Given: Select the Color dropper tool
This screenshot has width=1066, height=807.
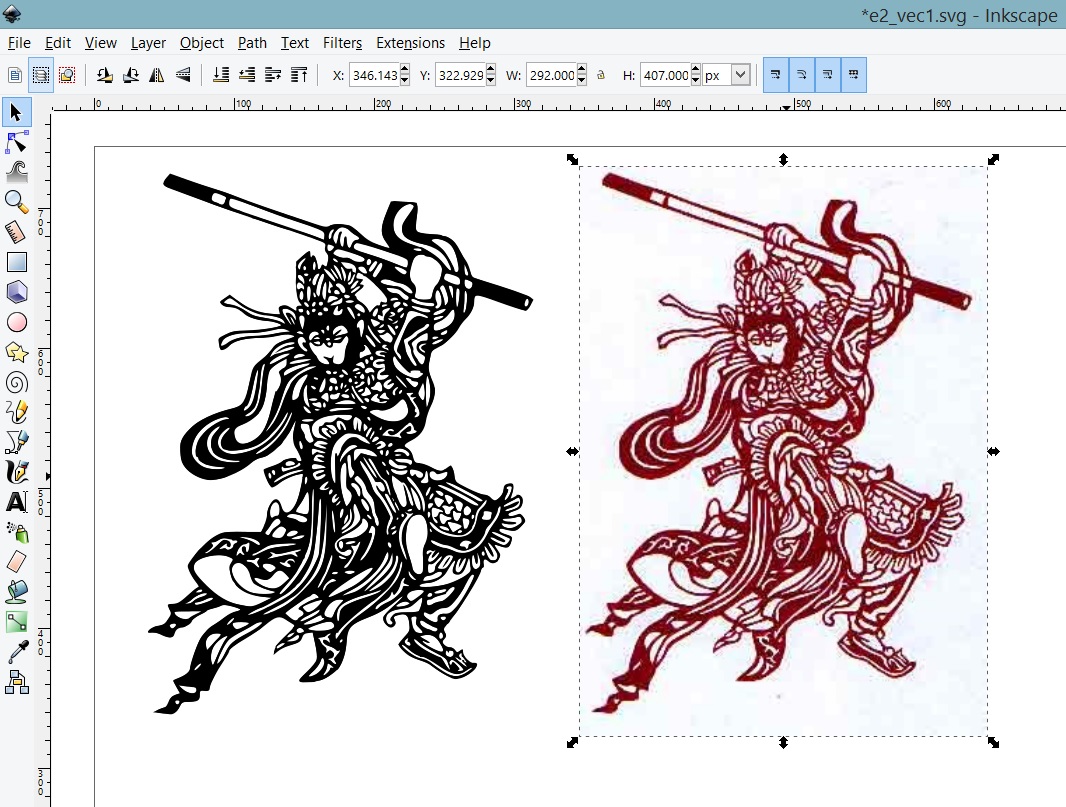Looking at the screenshot, I should [x=16, y=652].
